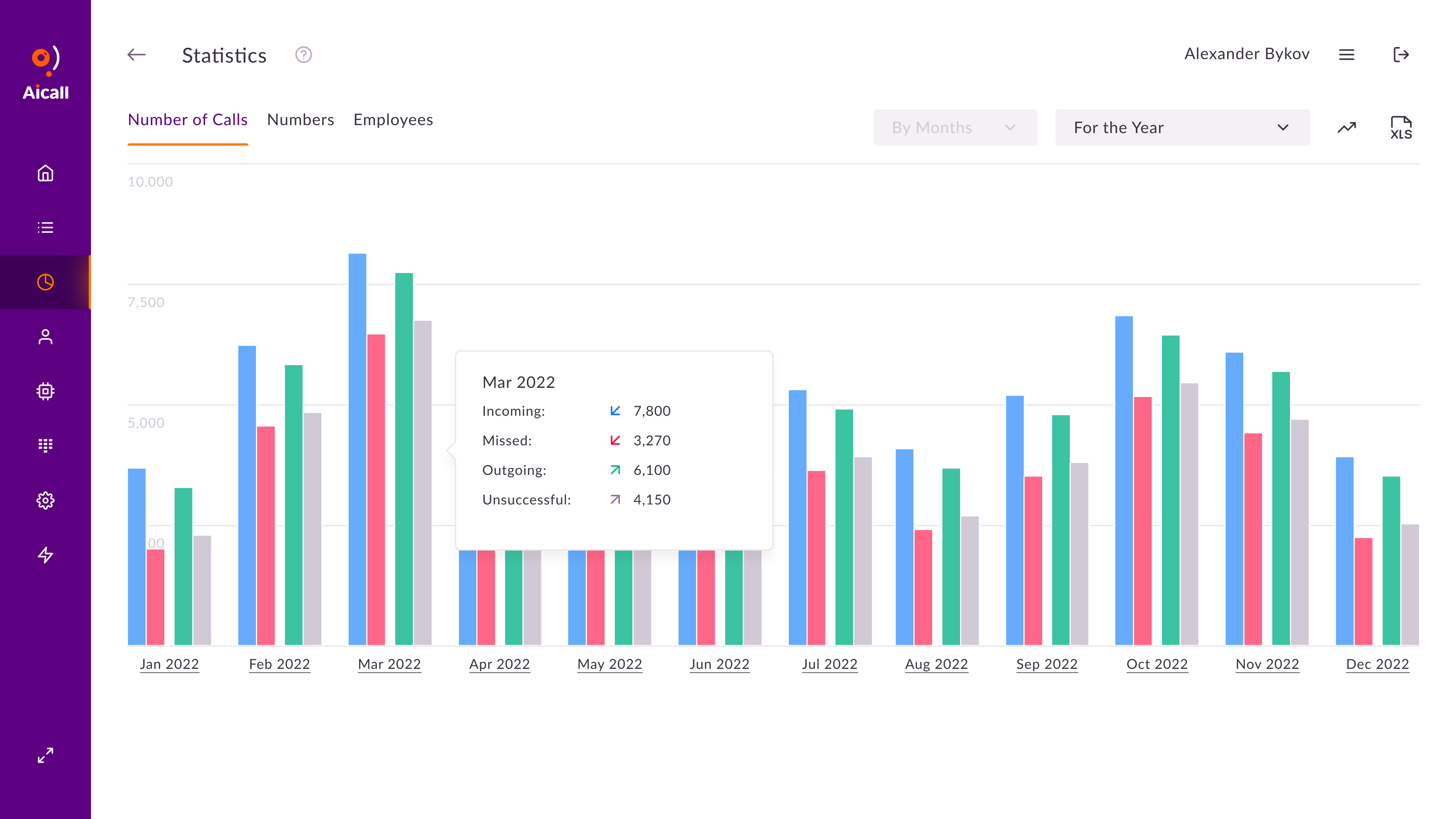Open the hamburger menu near username
Viewport: 1456px width, 819px height.
click(1347, 55)
